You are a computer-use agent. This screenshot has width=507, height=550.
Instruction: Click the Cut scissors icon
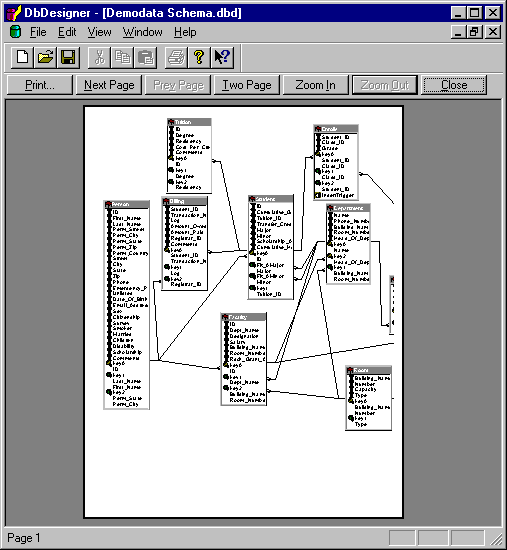click(x=99, y=57)
